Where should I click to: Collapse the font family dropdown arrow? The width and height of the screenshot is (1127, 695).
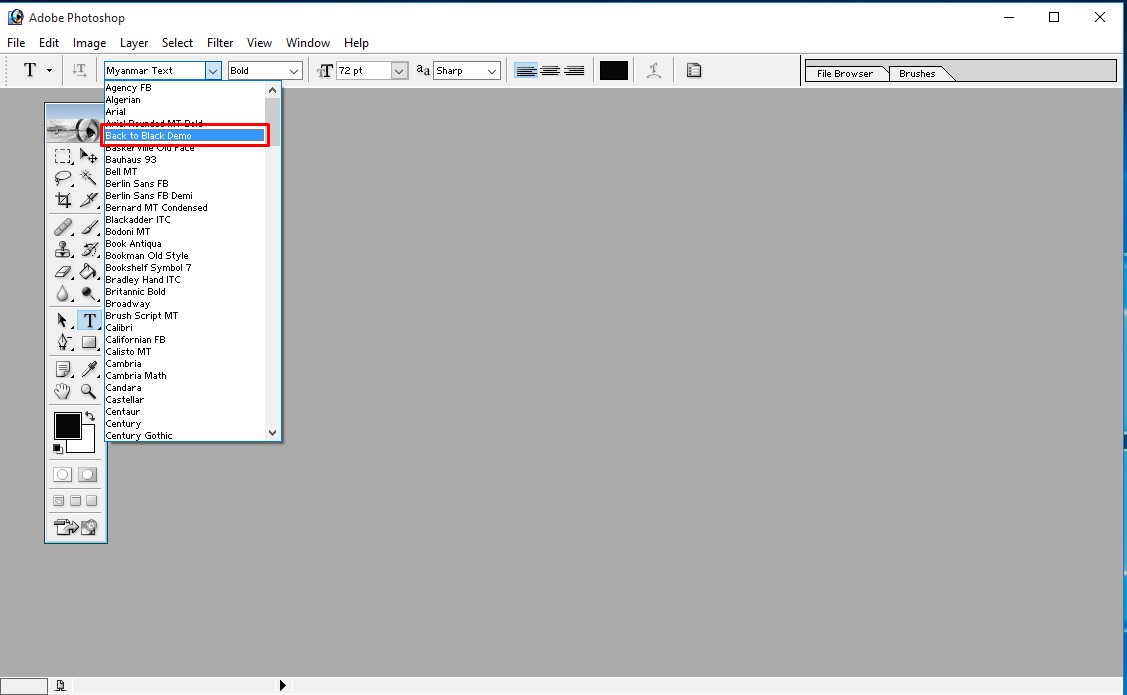click(213, 70)
